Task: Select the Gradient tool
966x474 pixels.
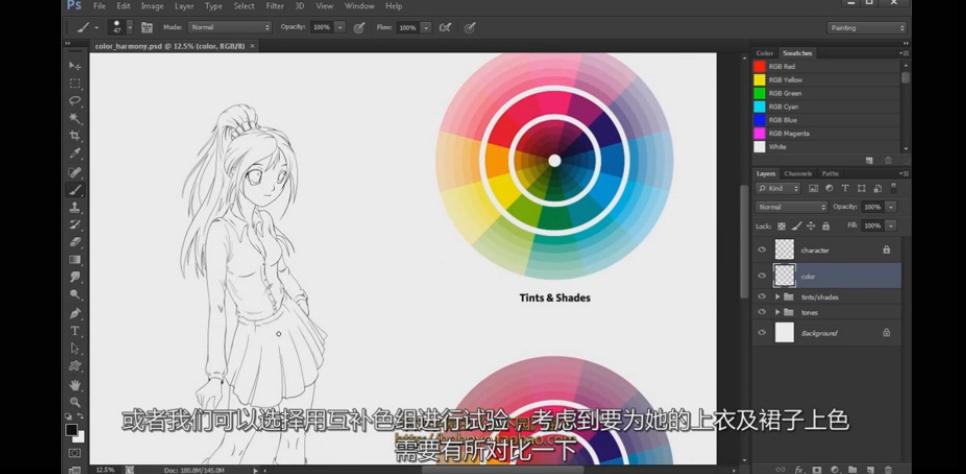Action: [x=75, y=259]
